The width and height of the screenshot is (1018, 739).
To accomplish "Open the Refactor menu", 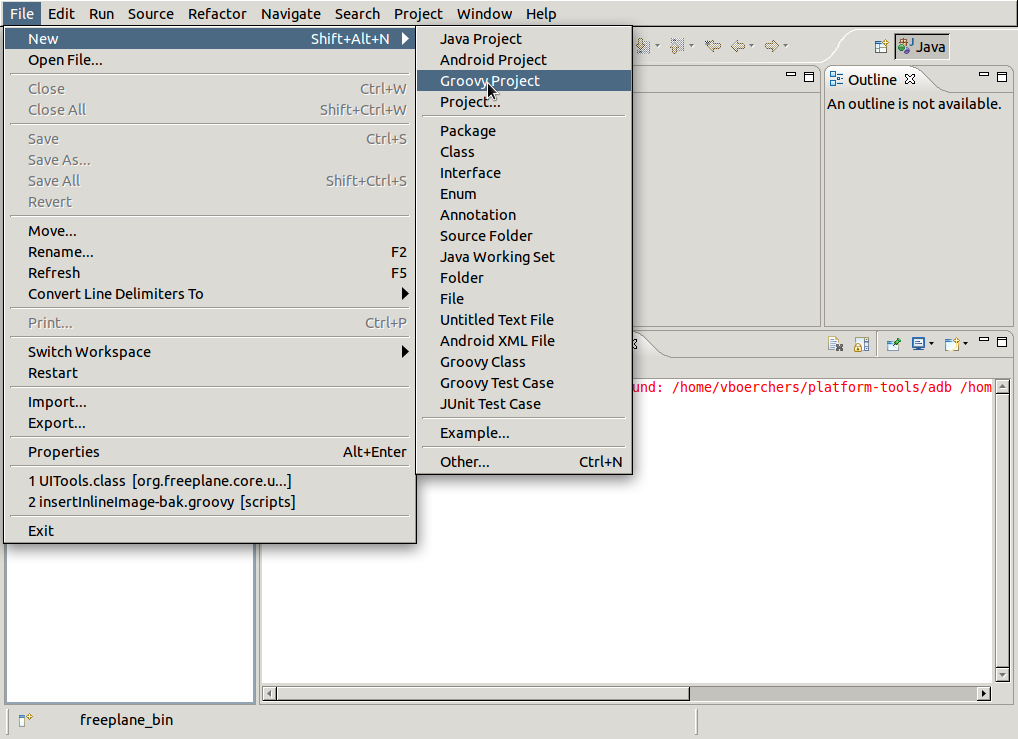I will (217, 14).
